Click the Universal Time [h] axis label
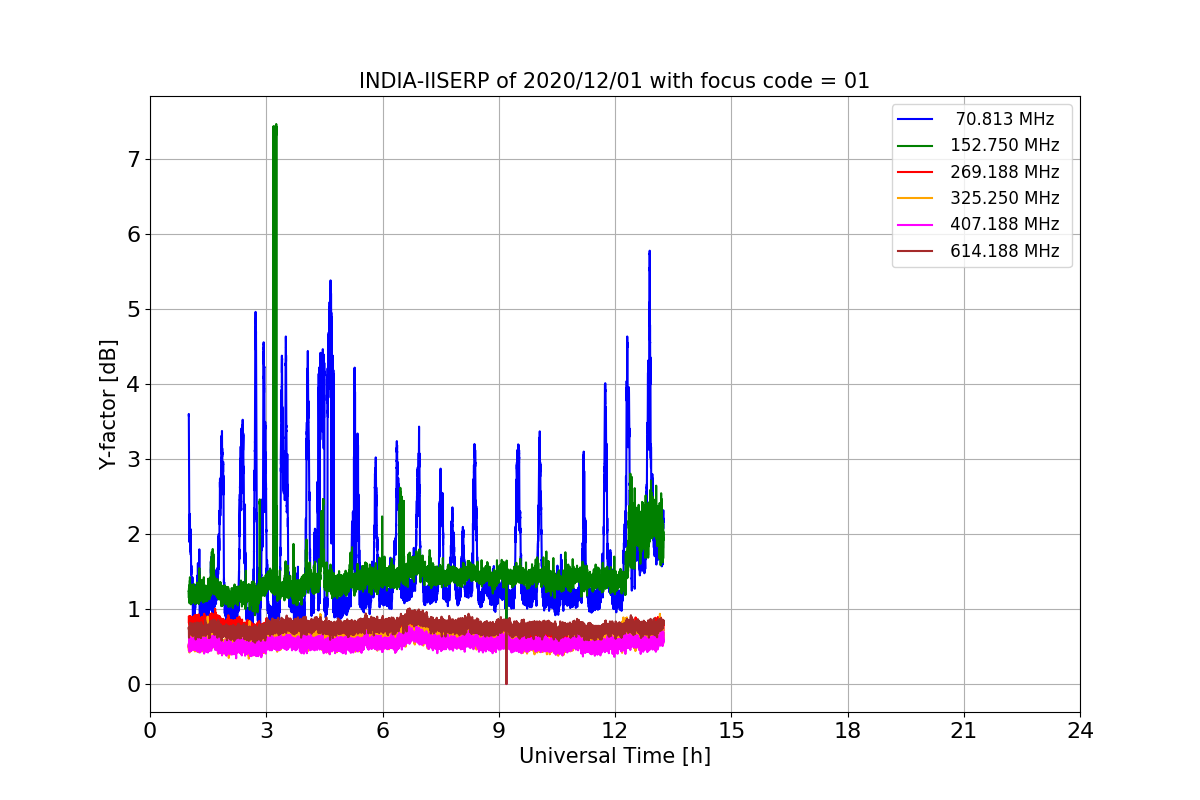 615,757
